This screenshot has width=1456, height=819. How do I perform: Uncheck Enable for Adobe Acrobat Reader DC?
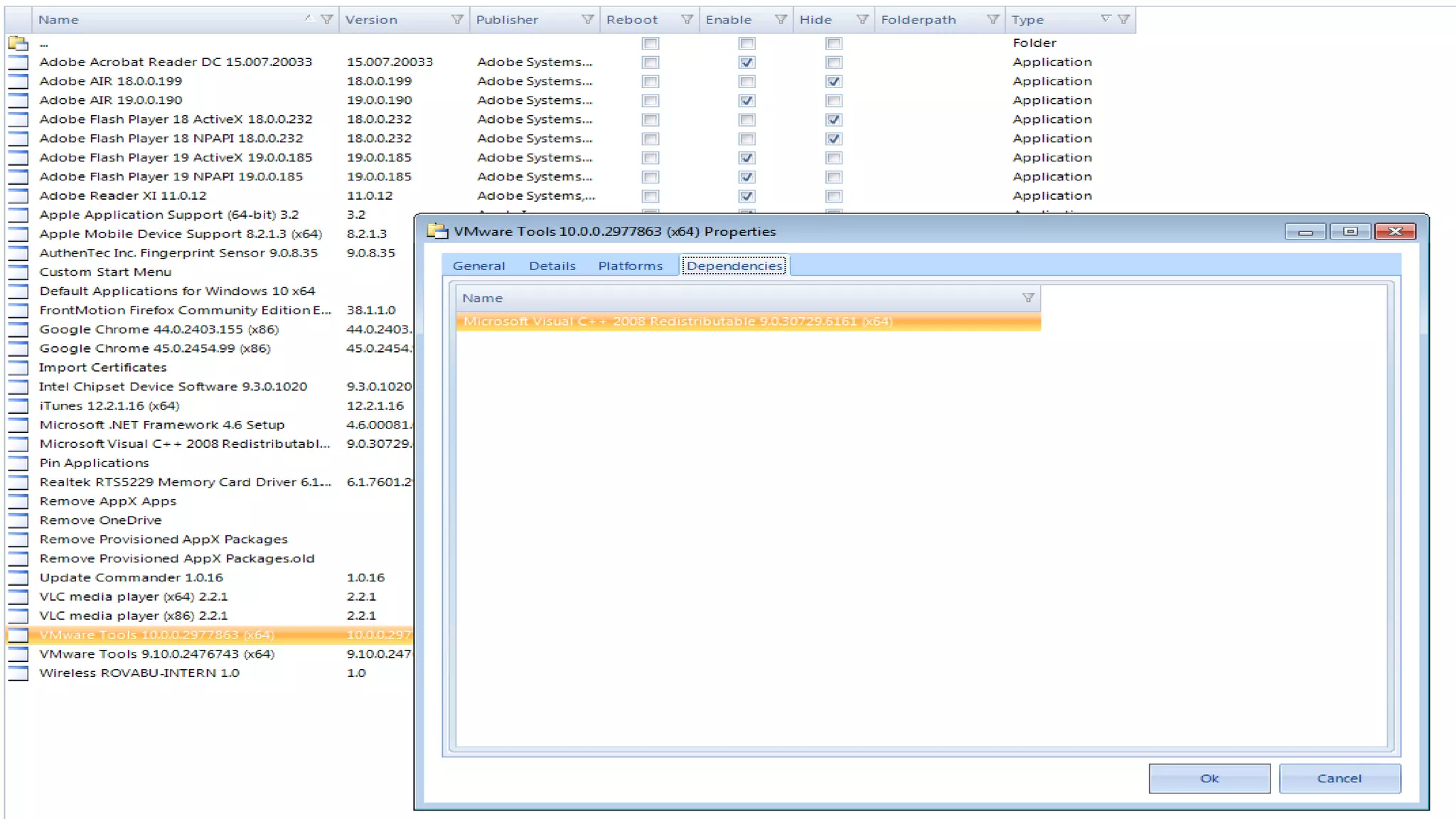[x=746, y=63]
